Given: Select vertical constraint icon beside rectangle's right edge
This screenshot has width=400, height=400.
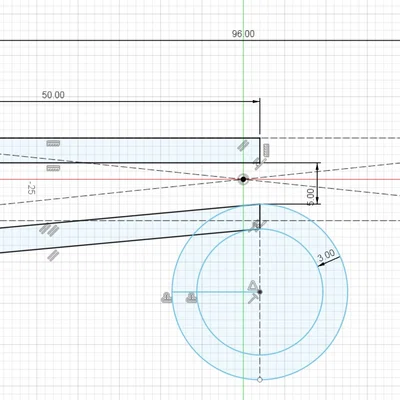Looking at the screenshot, I should 266,150.
